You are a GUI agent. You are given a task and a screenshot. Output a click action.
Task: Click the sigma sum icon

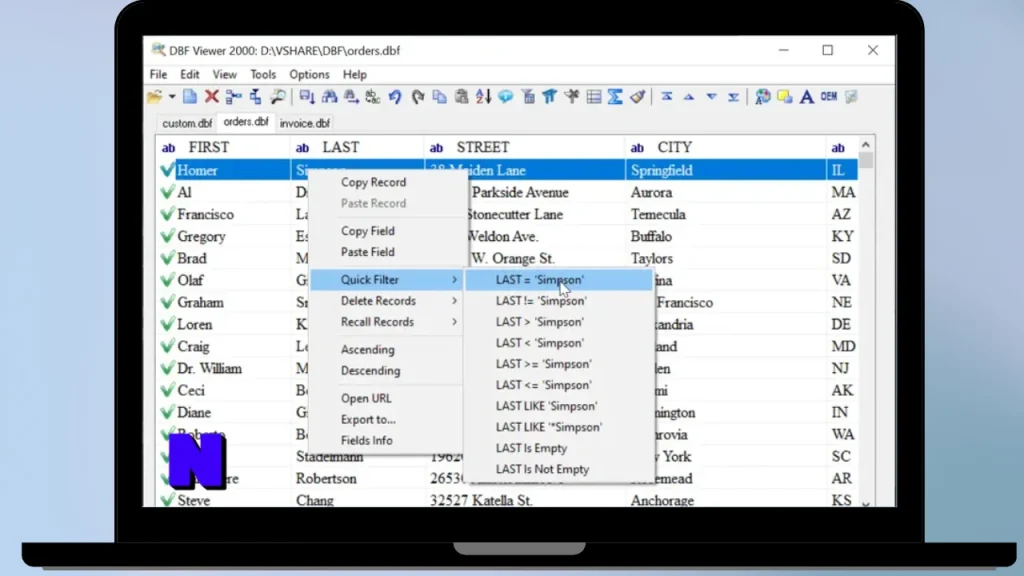[x=615, y=97]
